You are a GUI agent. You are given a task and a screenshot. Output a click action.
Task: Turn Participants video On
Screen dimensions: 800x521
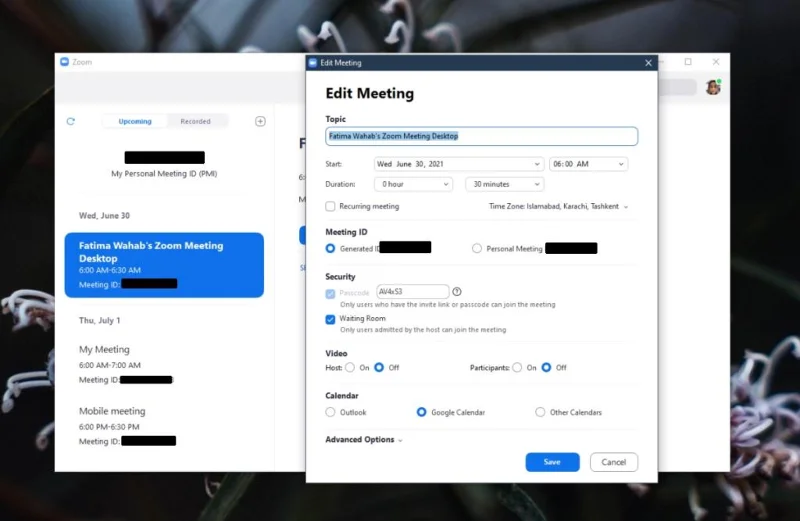[517, 367]
